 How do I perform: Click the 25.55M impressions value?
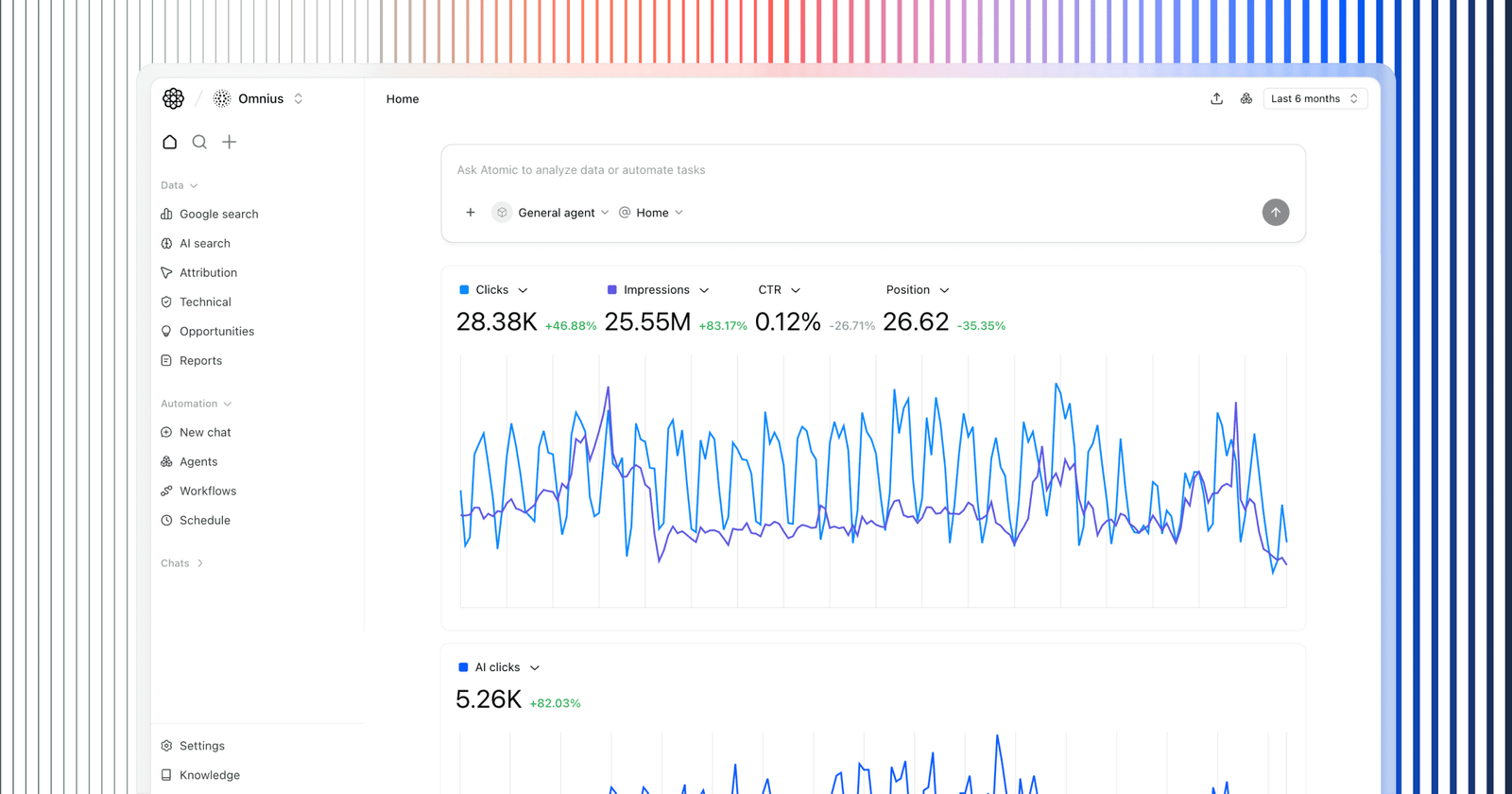pos(648,322)
